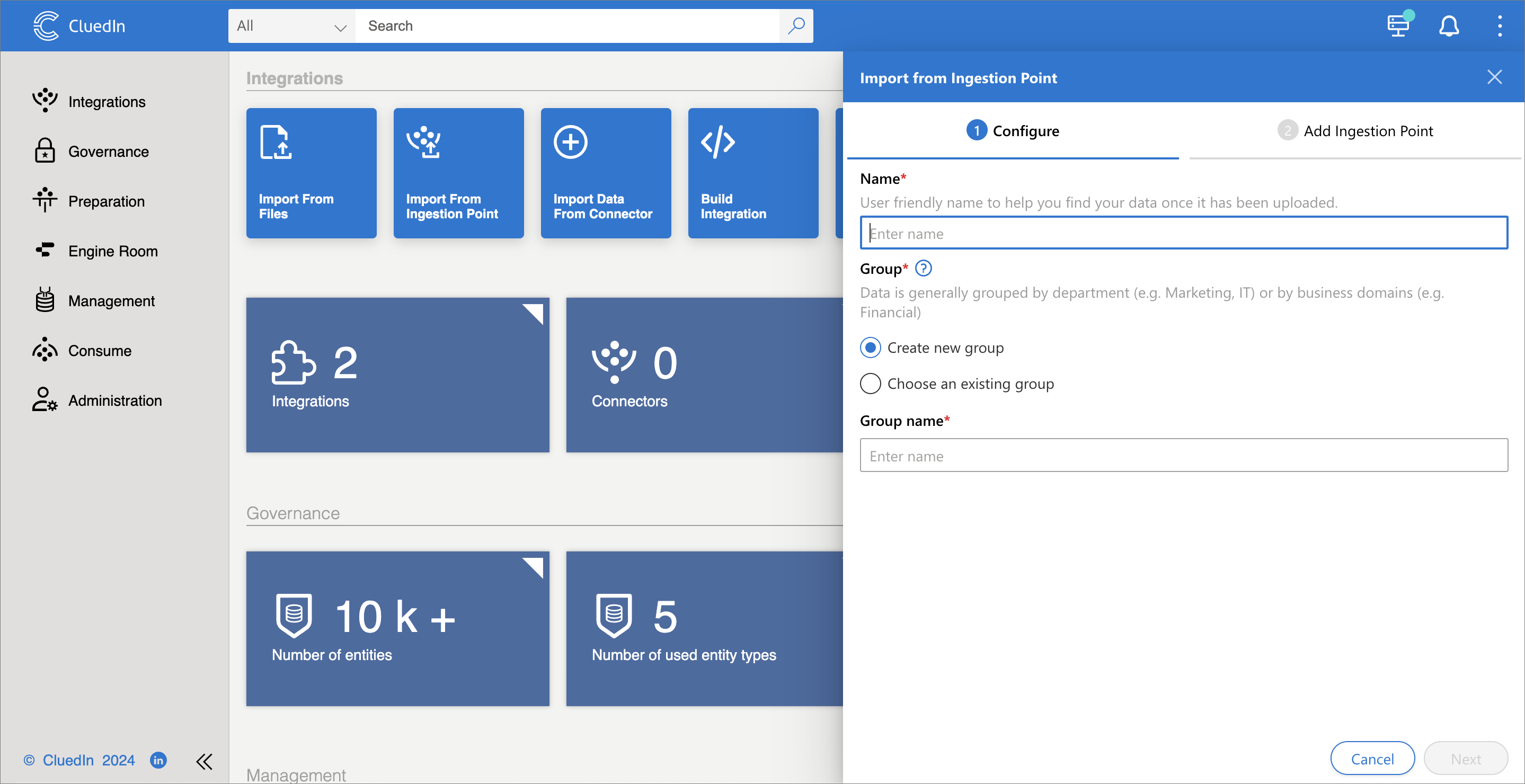Close the Import from Ingestion Point panel

pyautogui.click(x=1494, y=77)
